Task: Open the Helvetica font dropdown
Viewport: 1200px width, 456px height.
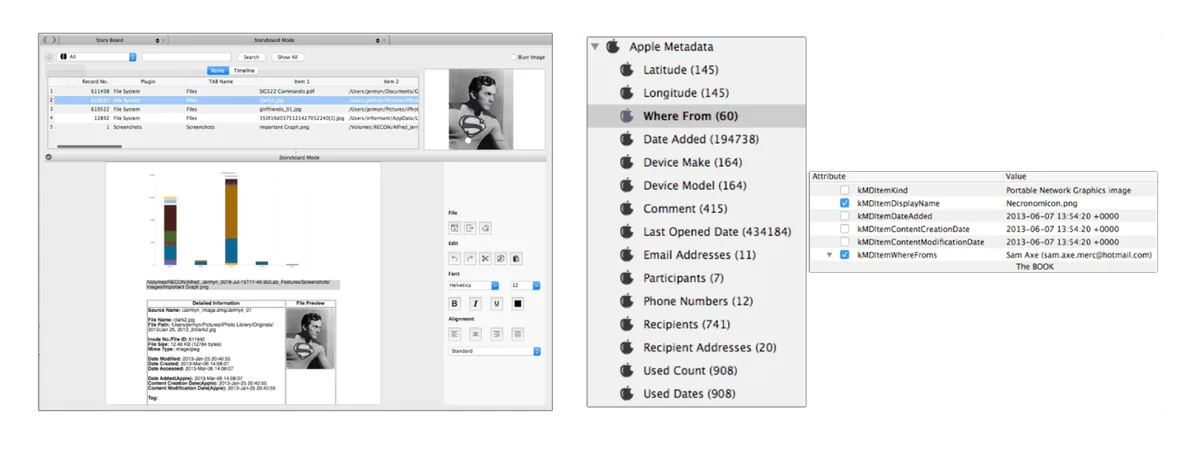Action: [474, 285]
